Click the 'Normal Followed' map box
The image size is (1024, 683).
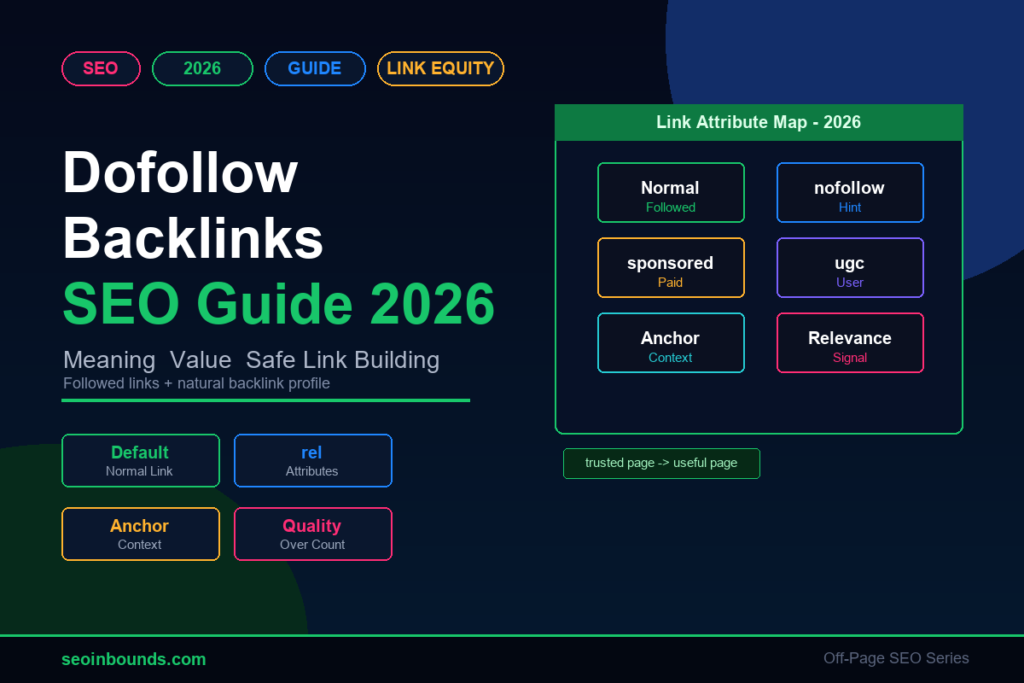point(671,193)
